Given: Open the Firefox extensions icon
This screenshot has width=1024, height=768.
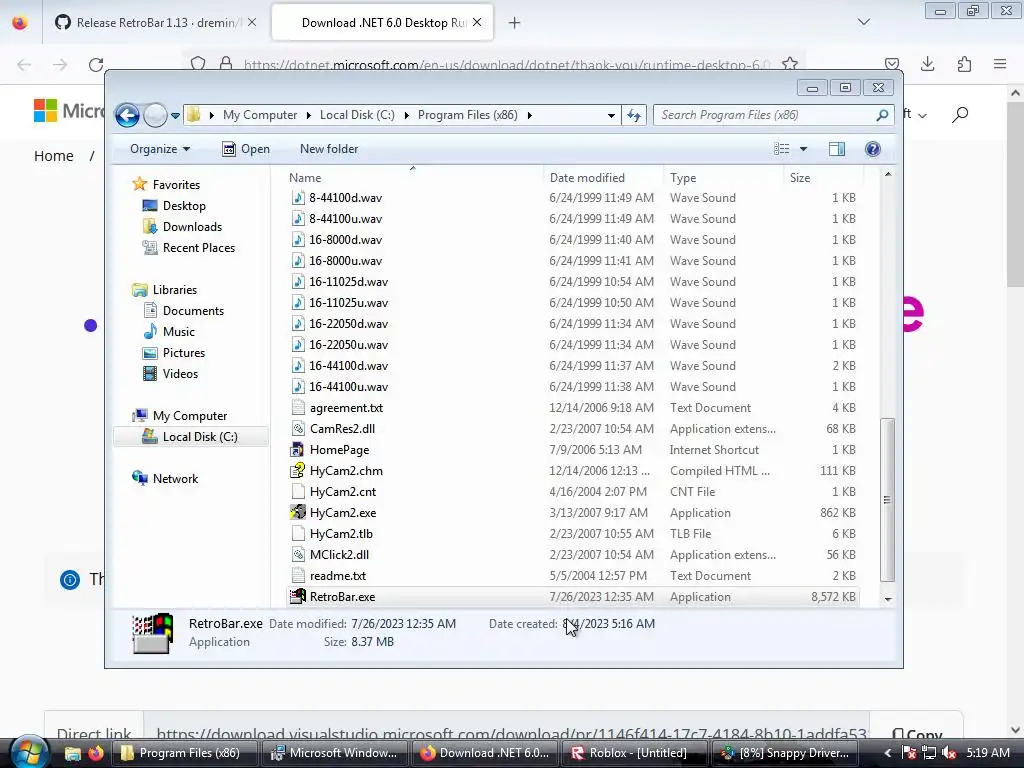Looking at the screenshot, I should [x=964, y=64].
